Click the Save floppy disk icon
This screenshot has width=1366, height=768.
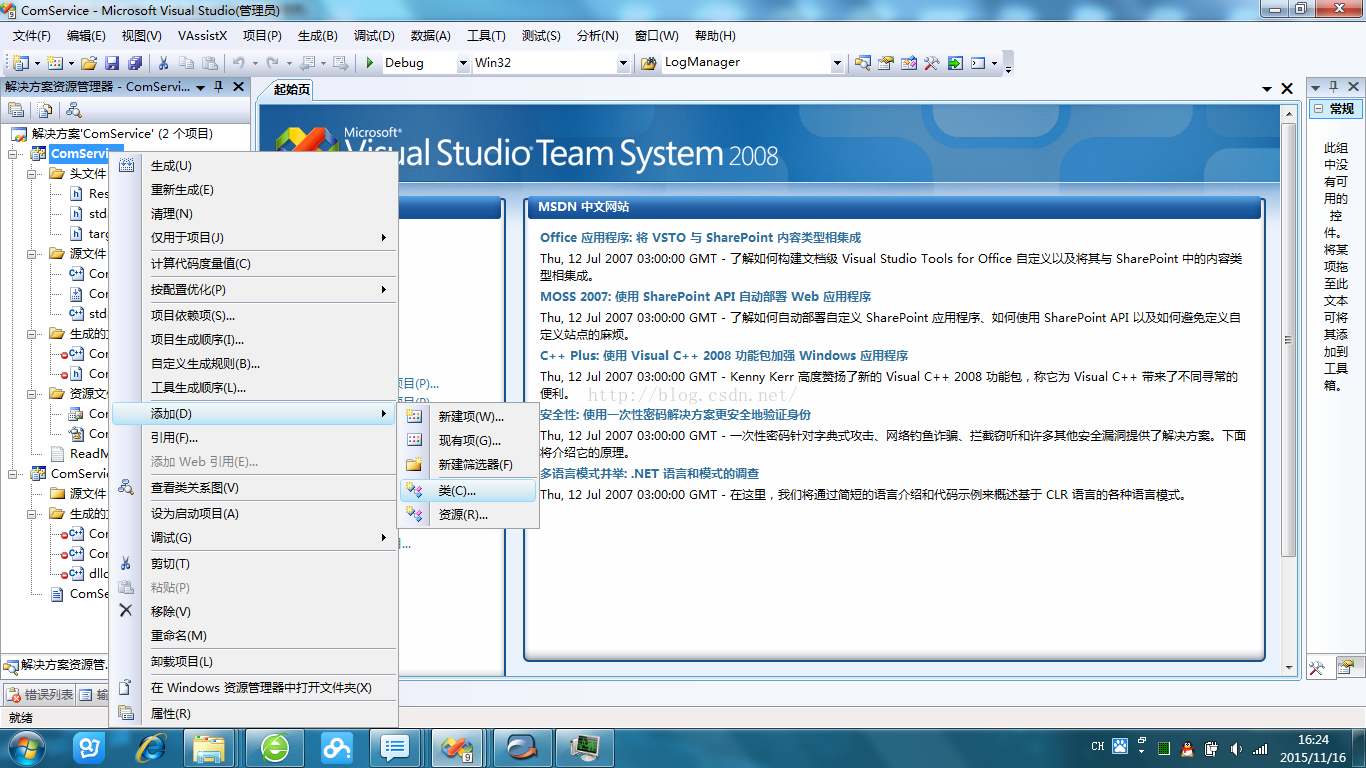point(112,63)
